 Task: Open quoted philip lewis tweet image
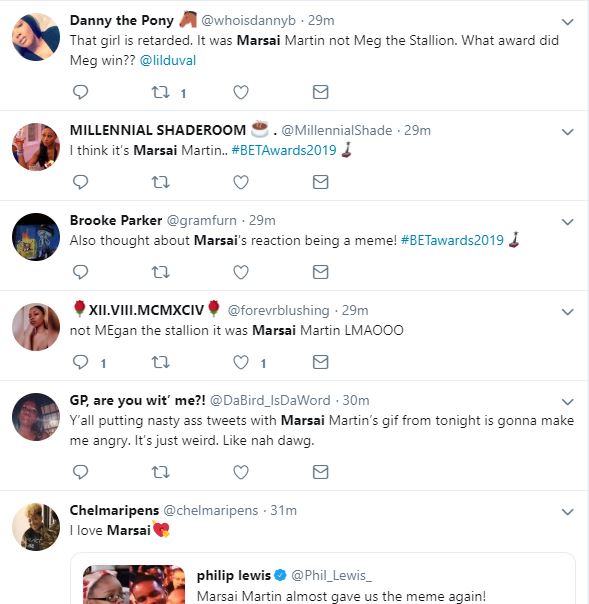coord(134,584)
